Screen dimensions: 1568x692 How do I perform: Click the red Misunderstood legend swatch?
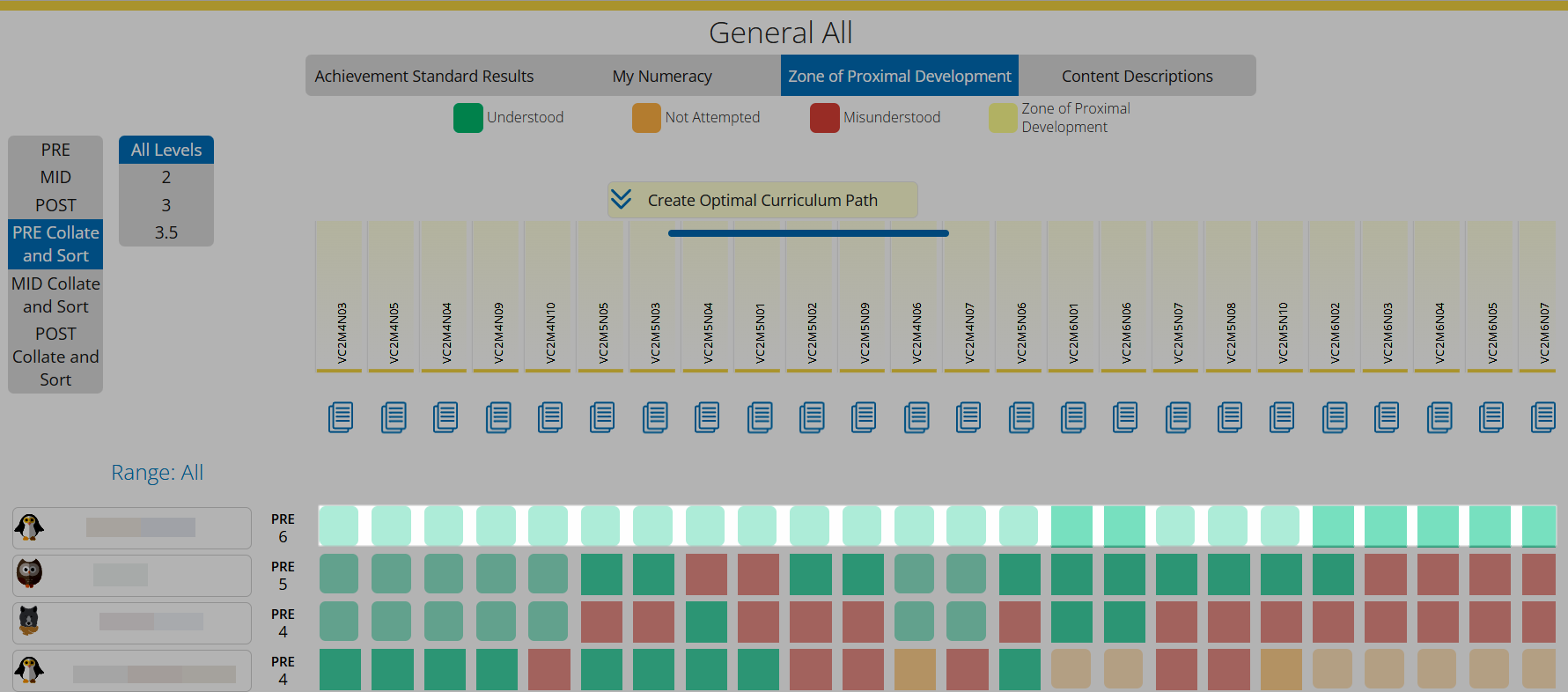click(825, 118)
